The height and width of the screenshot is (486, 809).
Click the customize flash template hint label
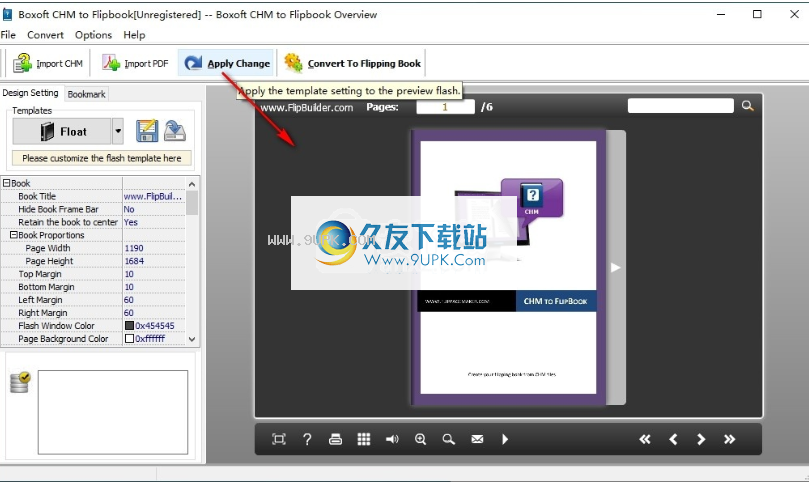(102, 158)
